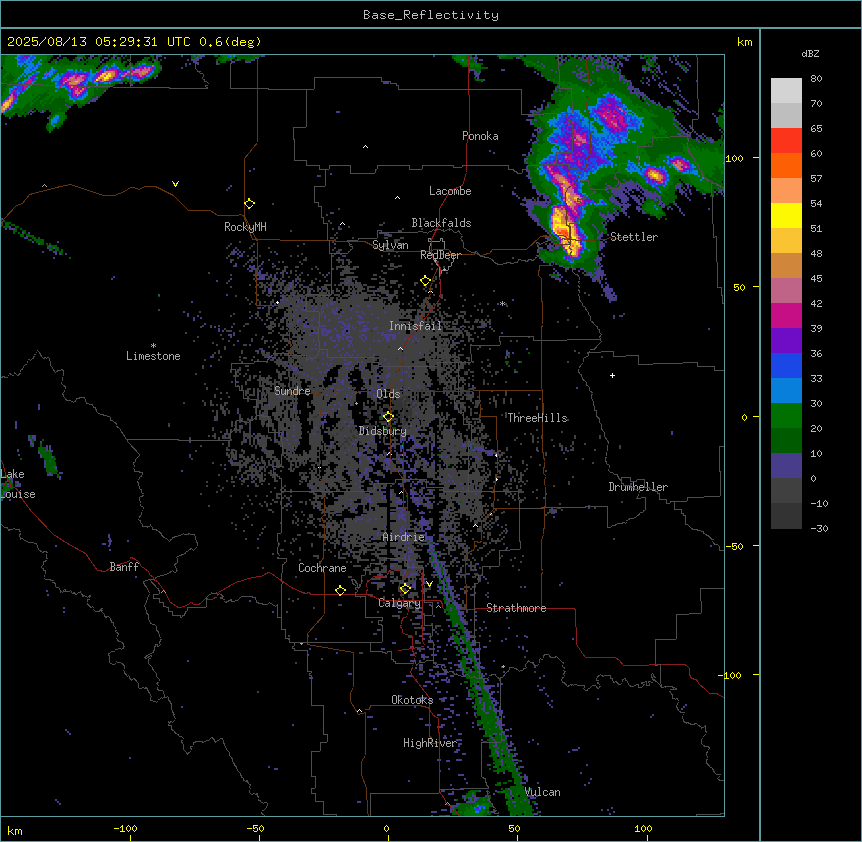Click the ThreeHills label

[x=537, y=418]
